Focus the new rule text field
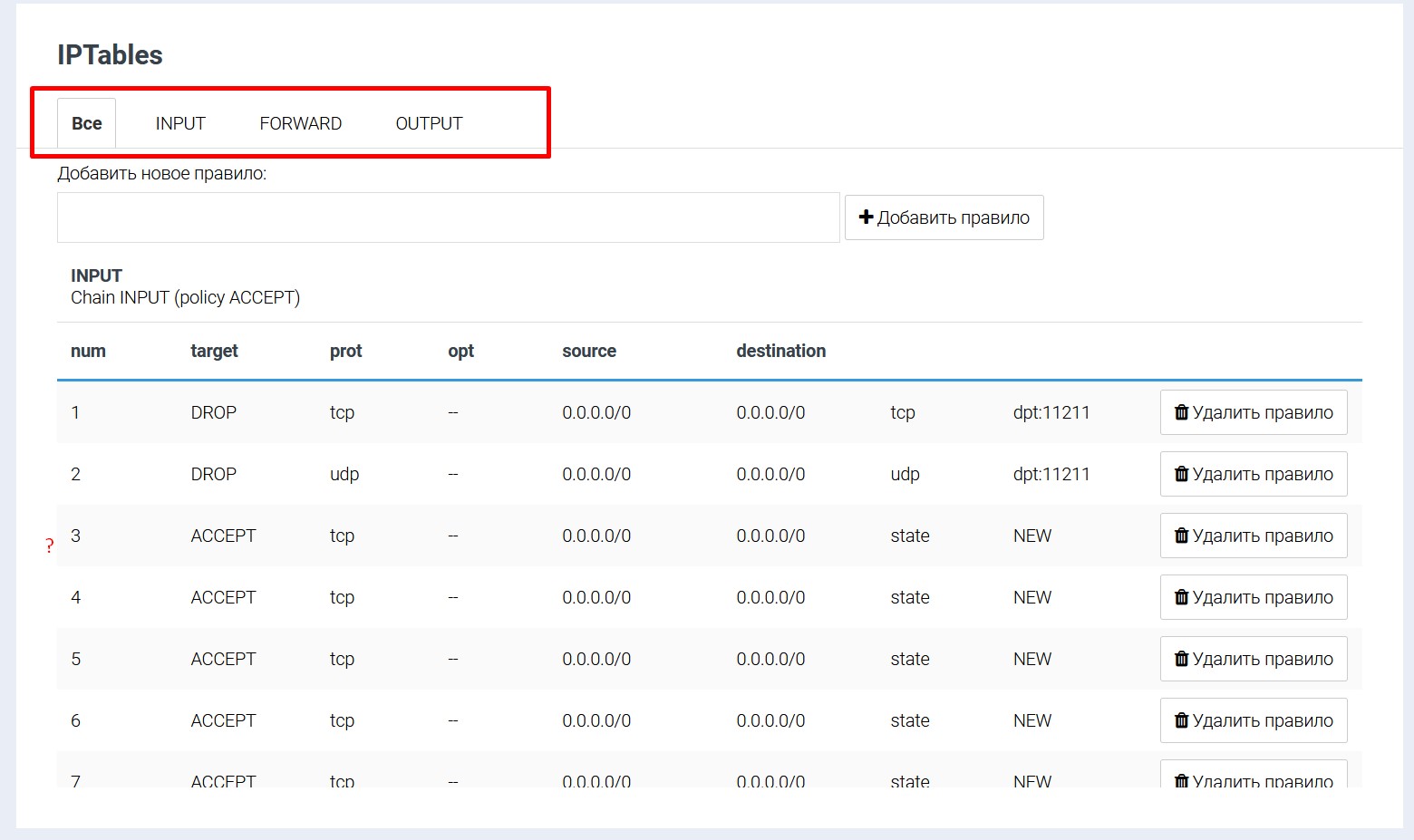The image size is (1414, 840). pos(448,217)
